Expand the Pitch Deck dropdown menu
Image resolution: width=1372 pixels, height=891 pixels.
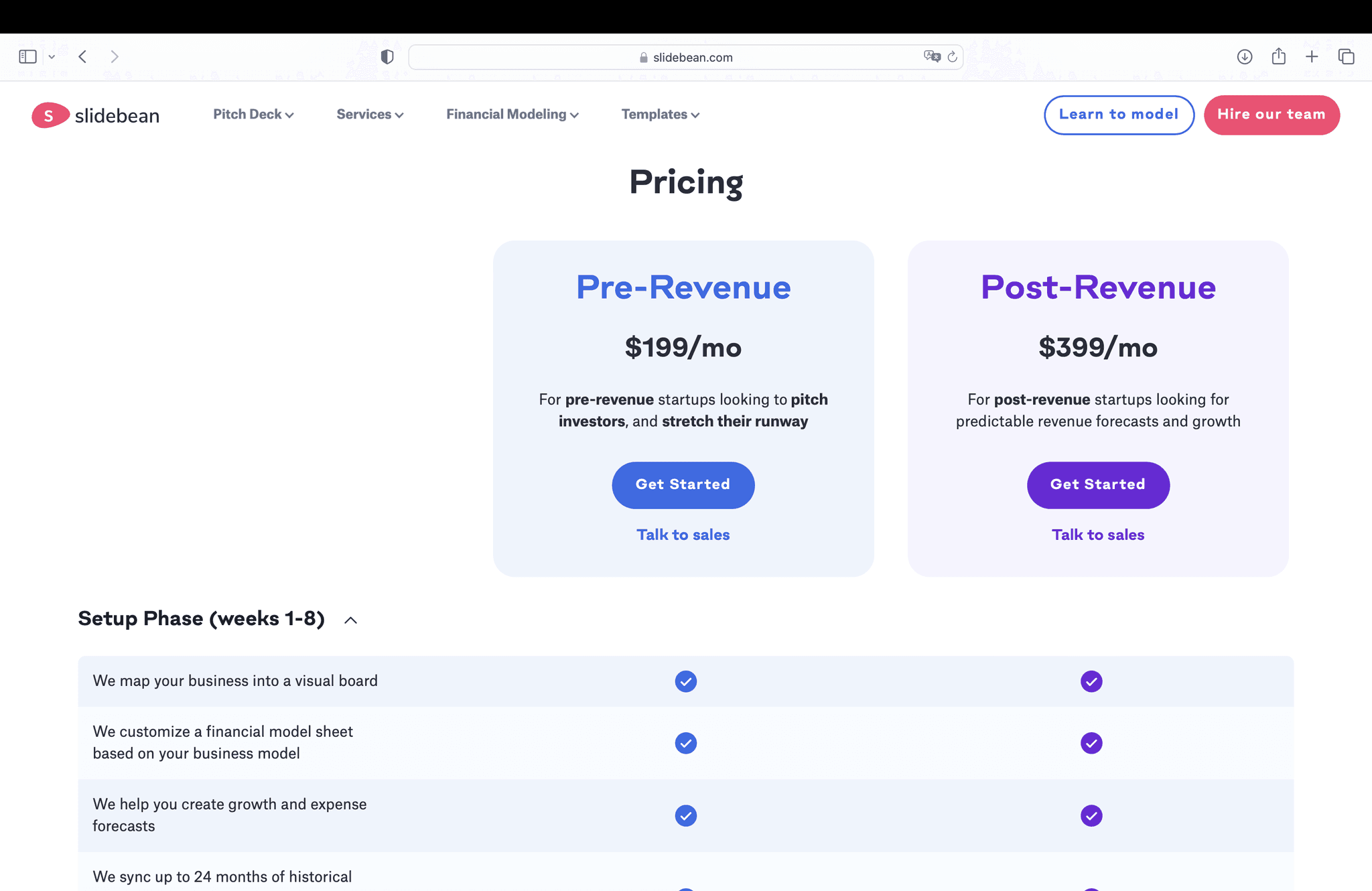tap(253, 115)
